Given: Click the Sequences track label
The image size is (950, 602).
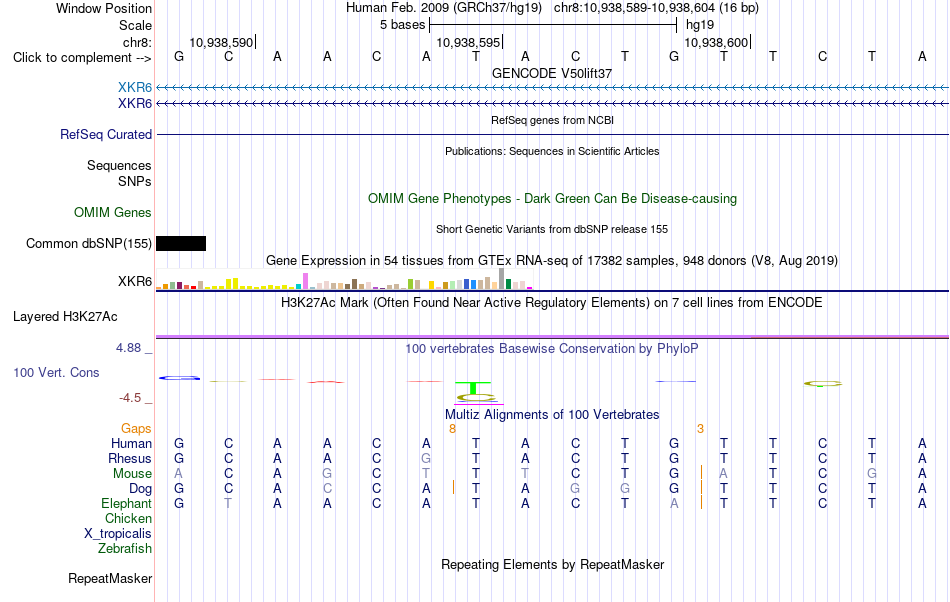Looking at the screenshot, I should pos(119,165).
